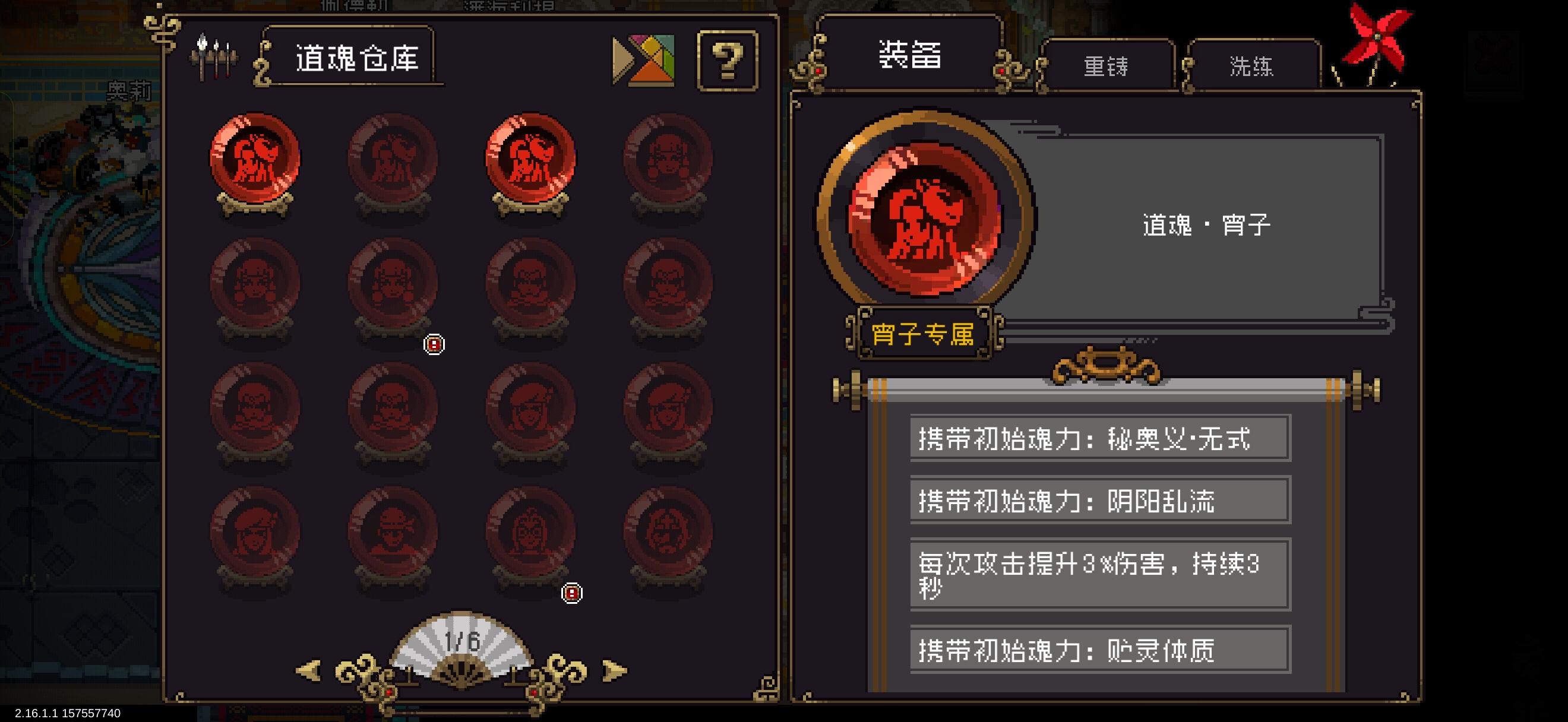Click the 宵子专属 label
Screen dimensions: 1568x722
[924, 333]
